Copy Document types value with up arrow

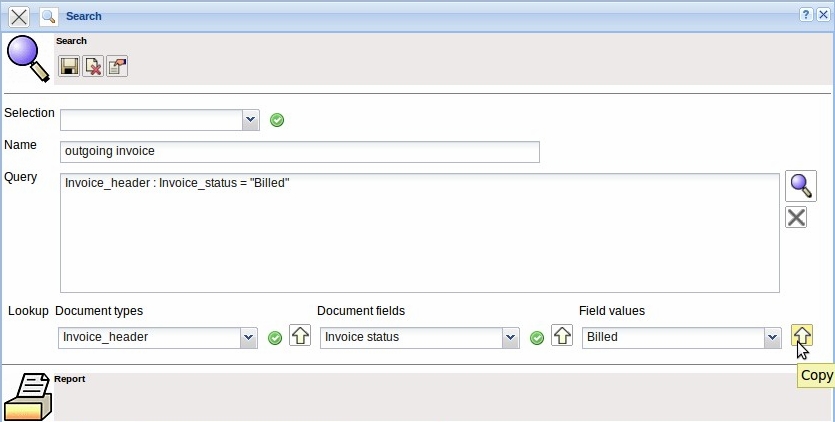coord(300,336)
